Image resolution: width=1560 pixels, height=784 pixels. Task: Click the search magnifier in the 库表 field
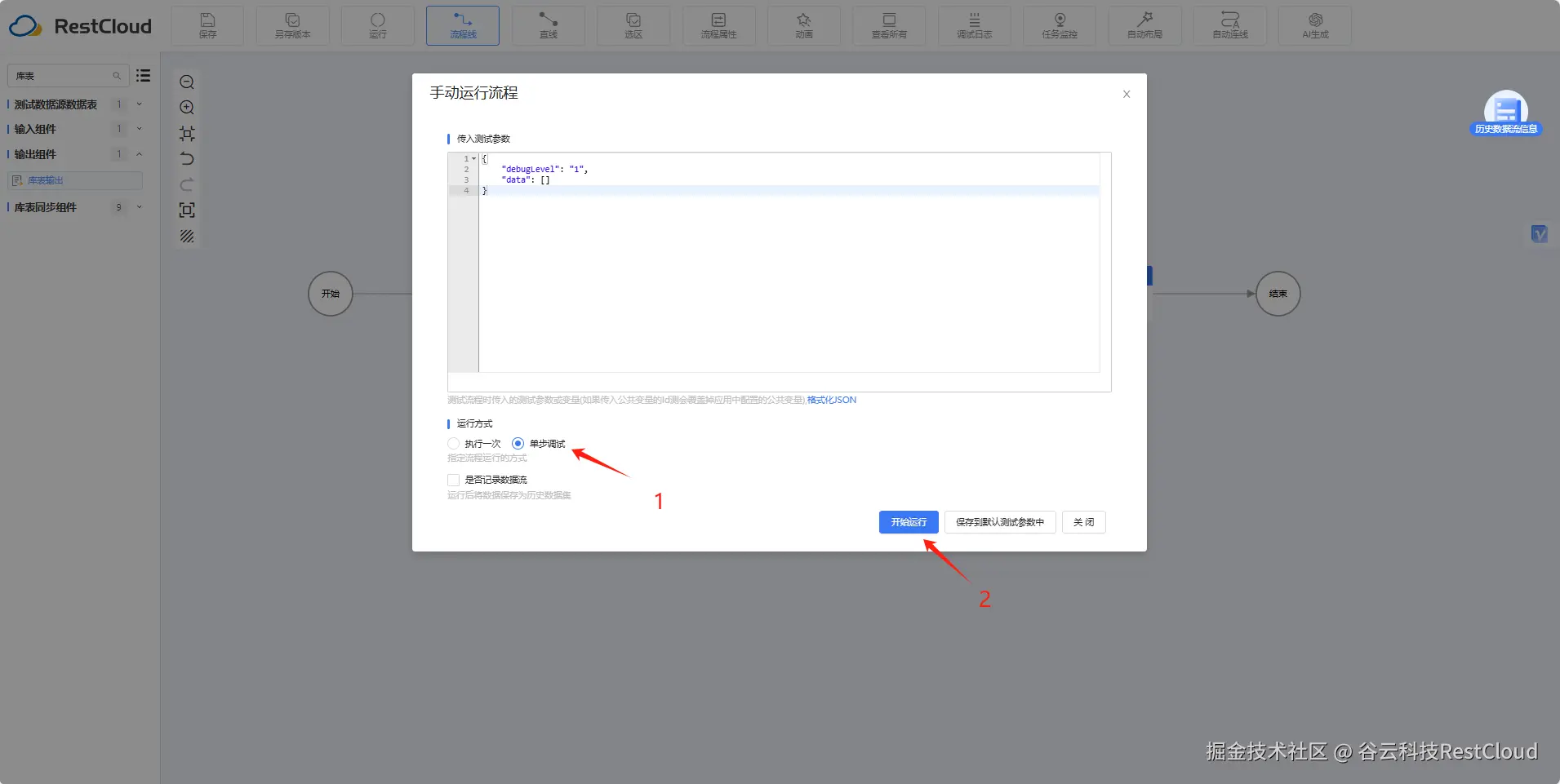coord(117,76)
